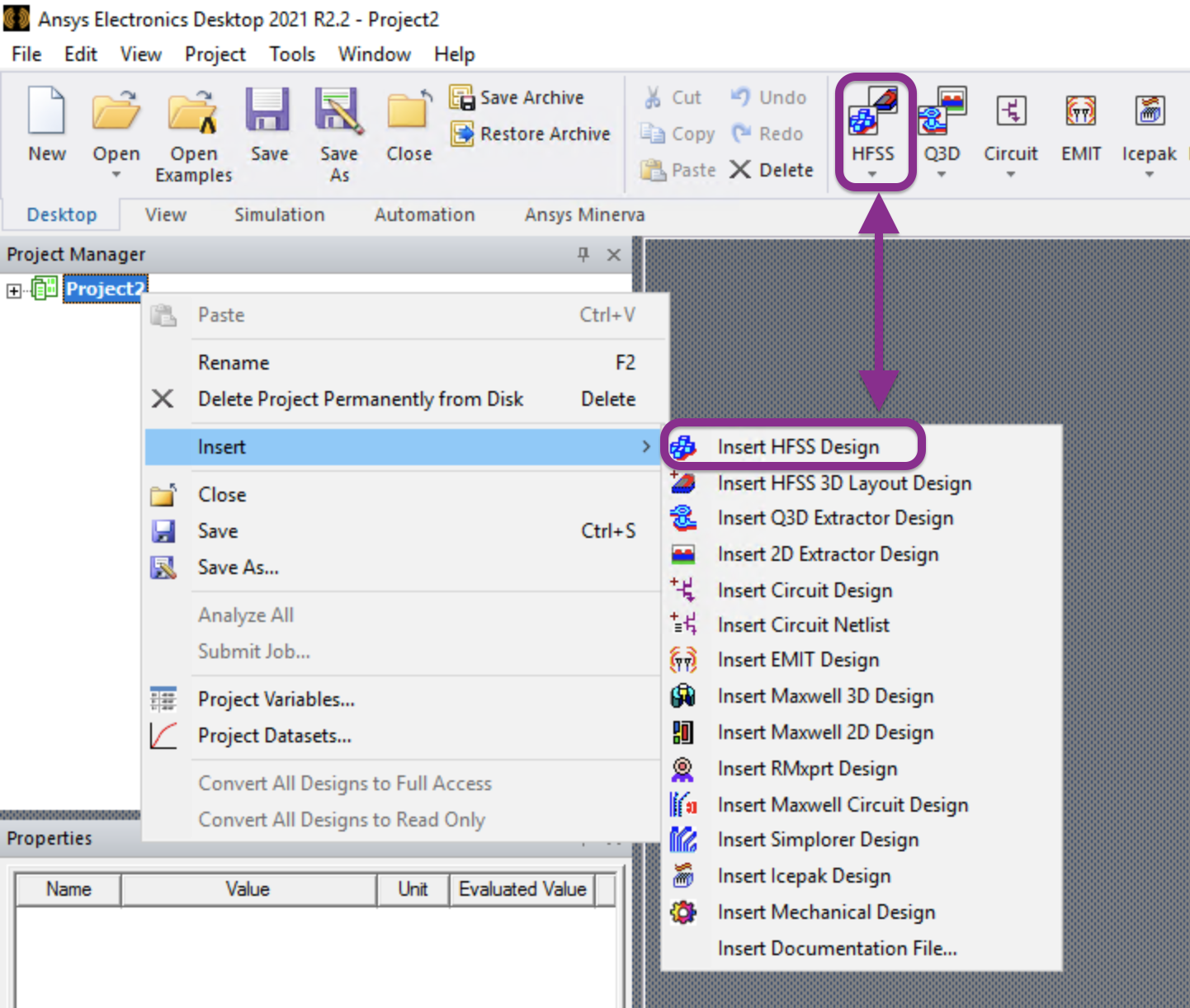Image resolution: width=1190 pixels, height=1008 pixels.
Task: Expand the Project2 tree node
Action: click(x=14, y=290)
